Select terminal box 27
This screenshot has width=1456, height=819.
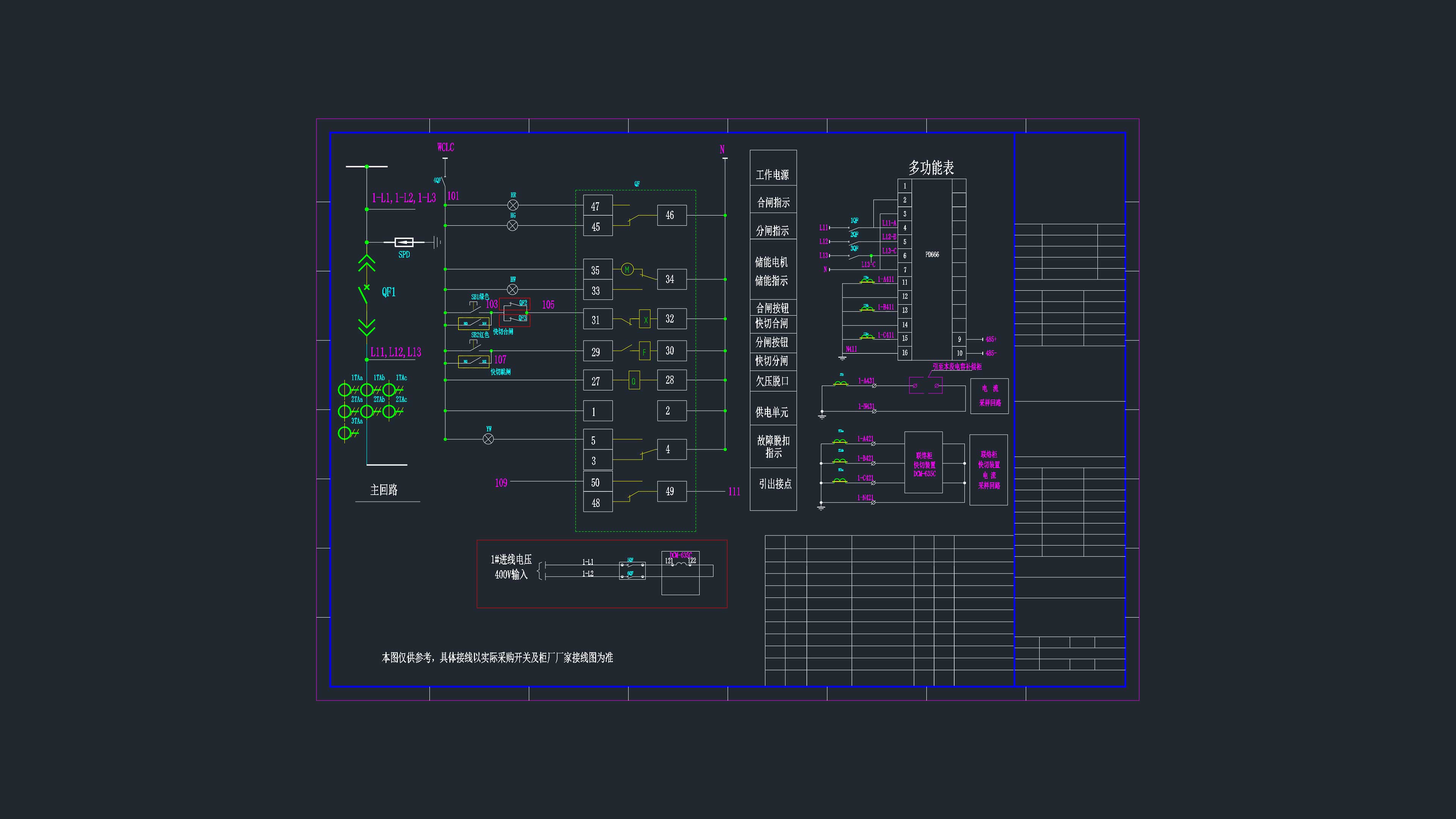pos(598,380)
